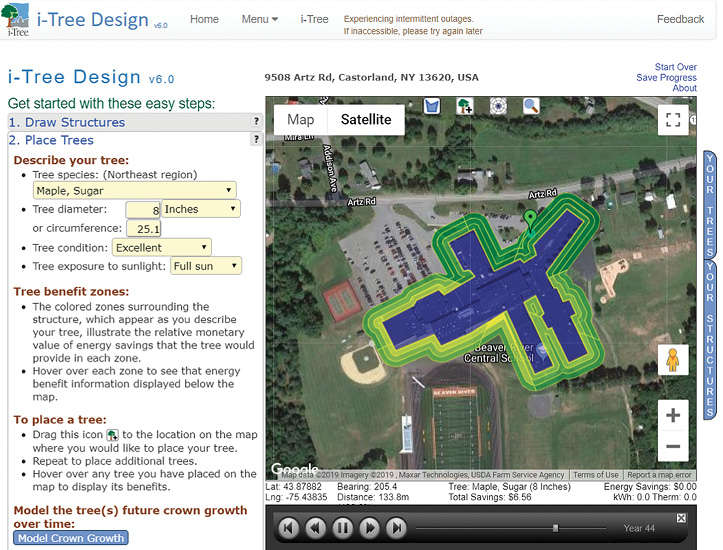Image resolution: width=723 pixels, height=550 pixels.
Task: Open help for Place Trees step
Action: (256, 139)
